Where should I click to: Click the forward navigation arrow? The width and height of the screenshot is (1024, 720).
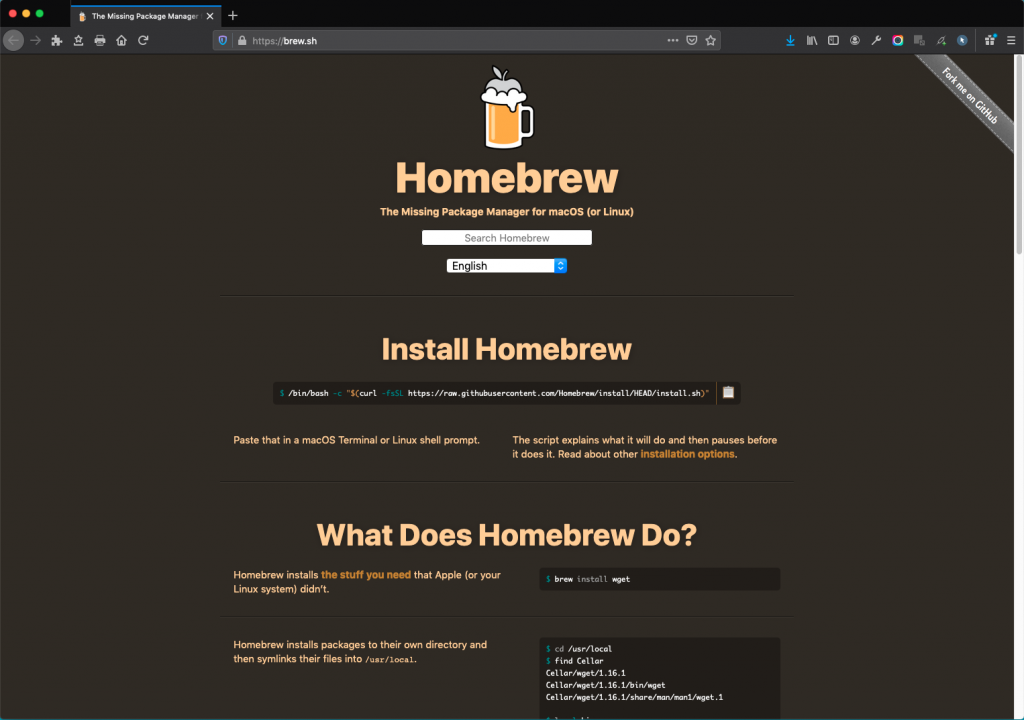point(36,41)
